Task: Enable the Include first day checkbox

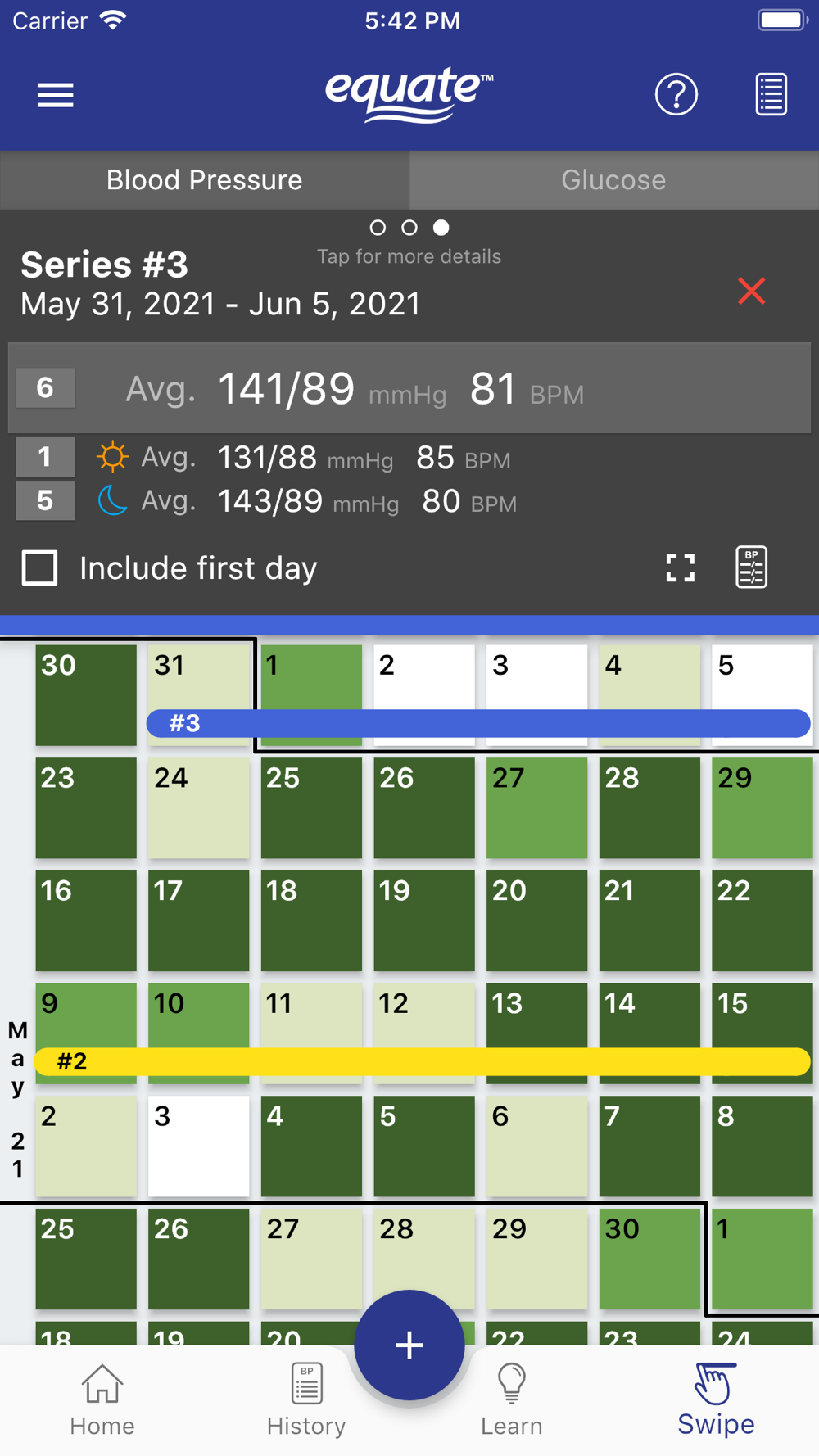Action: 40,567
